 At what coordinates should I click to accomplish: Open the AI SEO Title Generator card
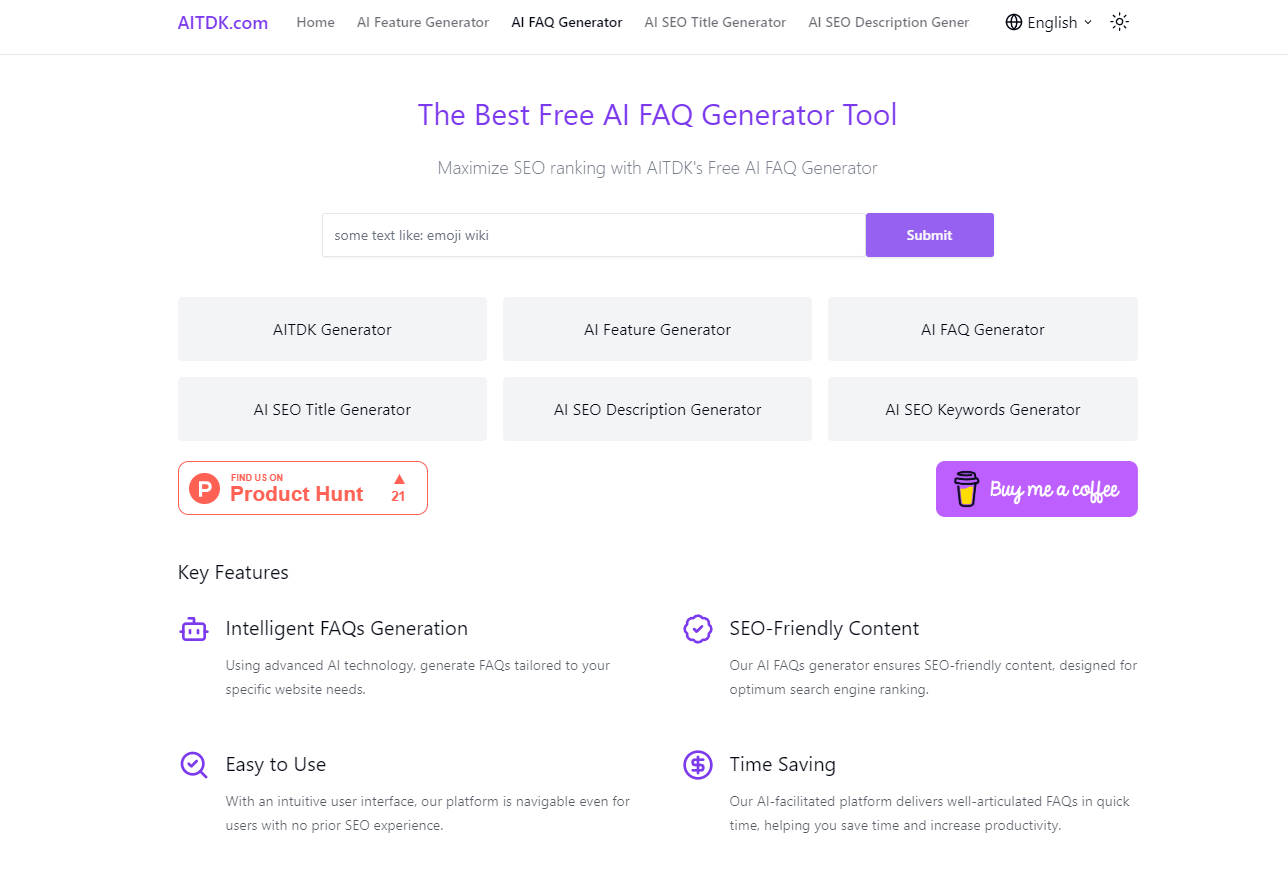click(x=332, y=409)
